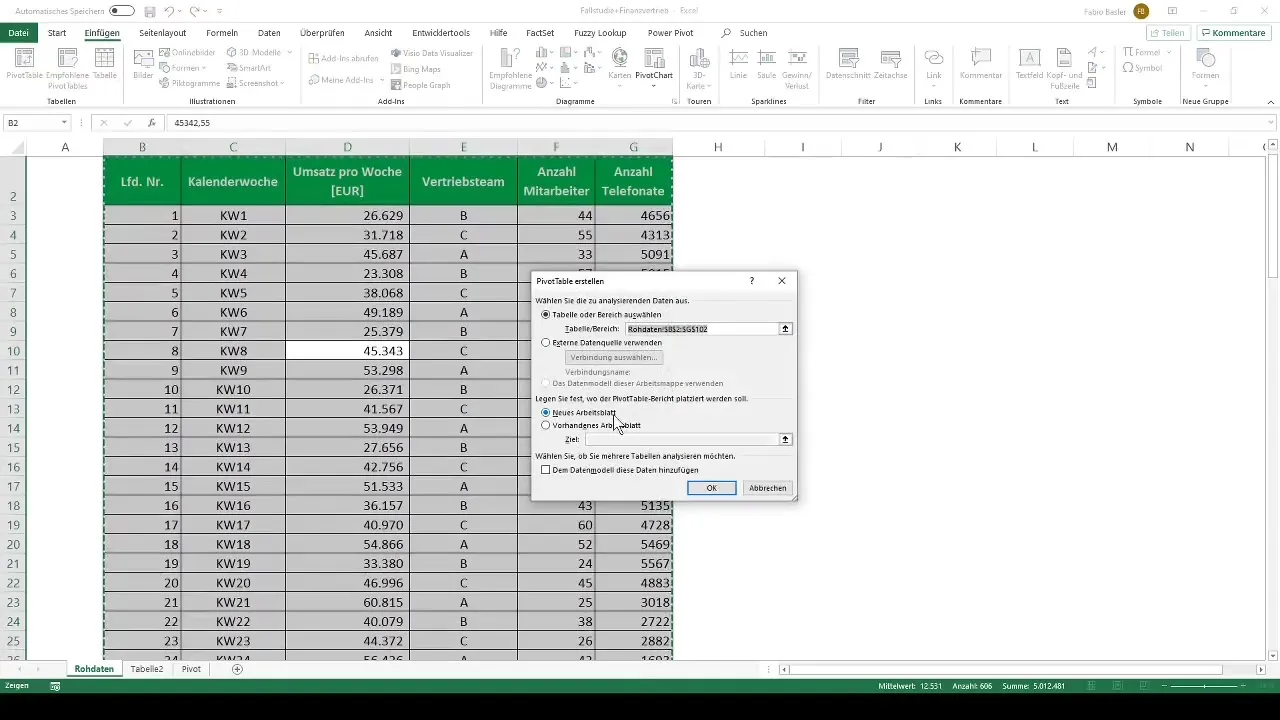Image resolution: width=1280 pixels, height=720 pixels.
Task: Expand the Name Box dropdown arrow
Action: 64,123
